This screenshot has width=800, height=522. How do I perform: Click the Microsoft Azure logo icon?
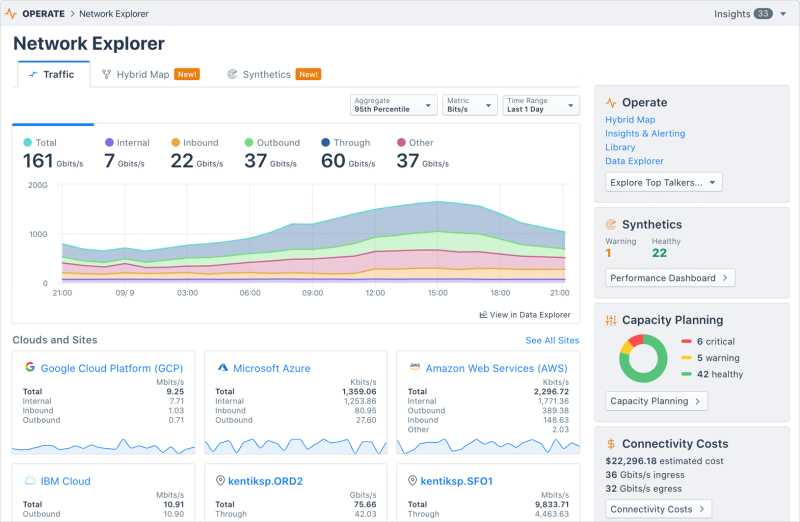[223, 367]
